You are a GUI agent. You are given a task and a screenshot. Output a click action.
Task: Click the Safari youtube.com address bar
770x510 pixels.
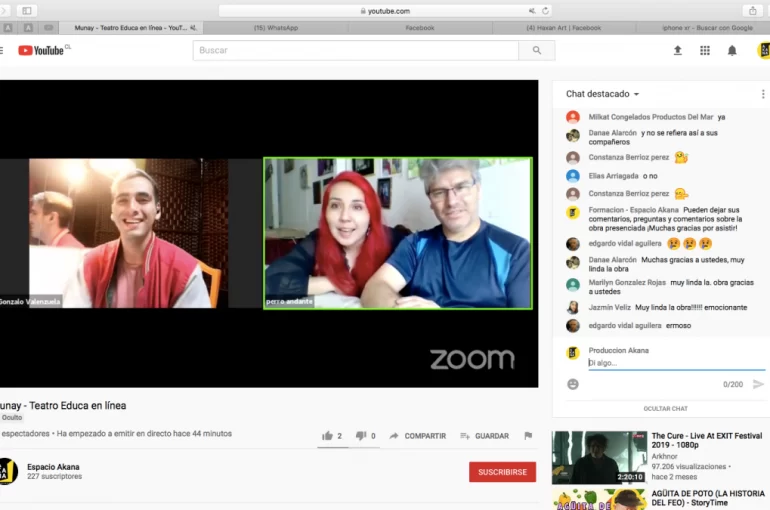(x=385, y=11)
